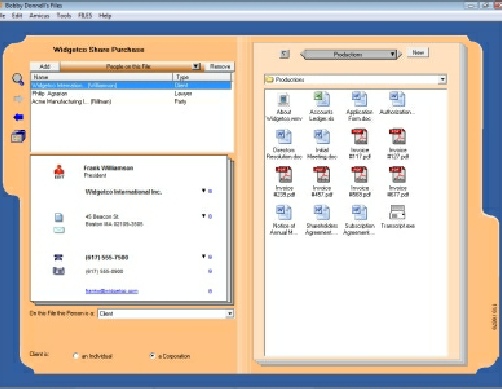Viewport: 502px width, 389px height.
Task: Open the Authorization document
Action: pyautogui.click(x=397, y=104)
